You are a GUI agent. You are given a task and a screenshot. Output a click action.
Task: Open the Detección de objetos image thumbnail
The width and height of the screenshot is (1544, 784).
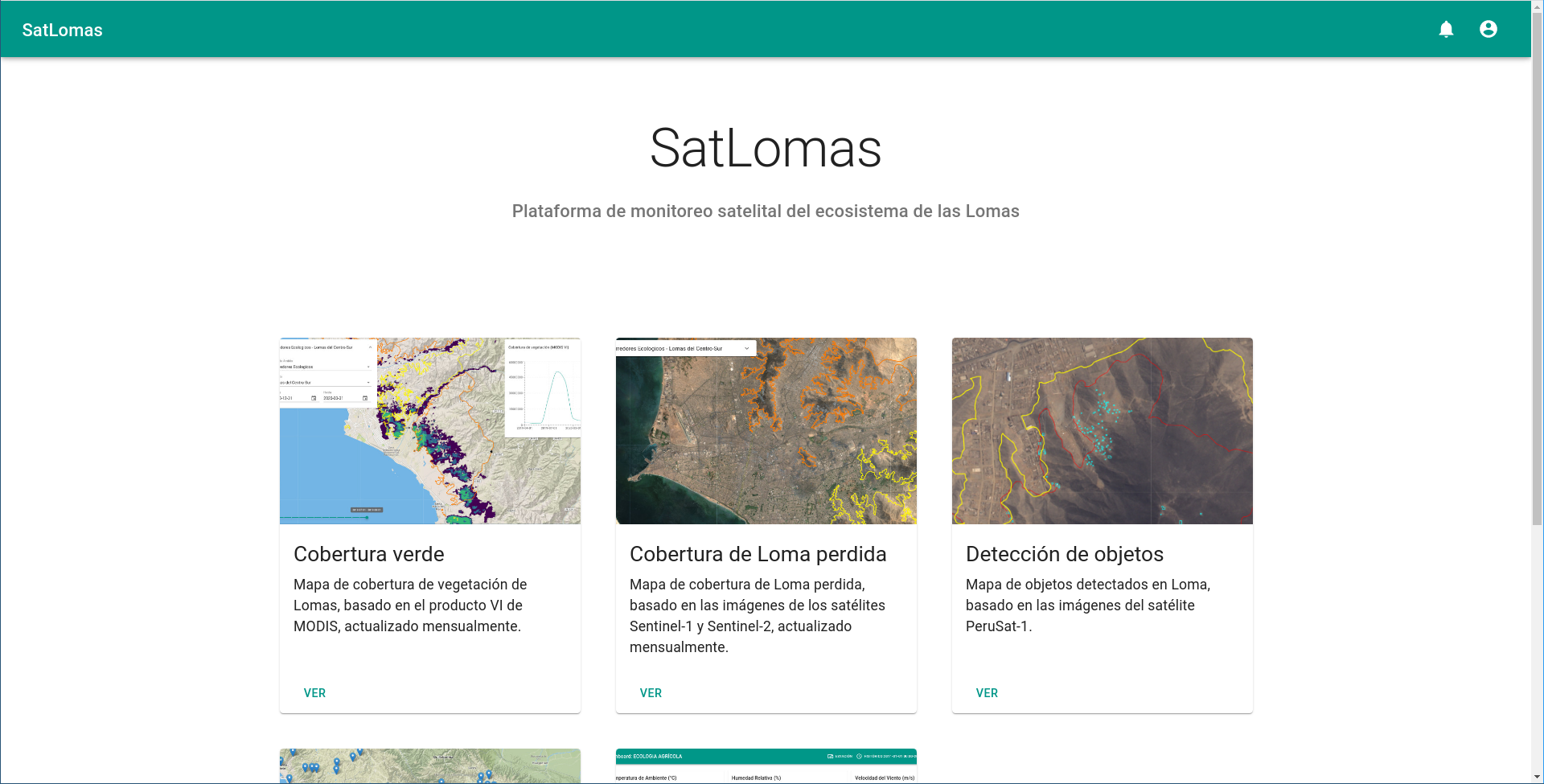coord(1103,431)
